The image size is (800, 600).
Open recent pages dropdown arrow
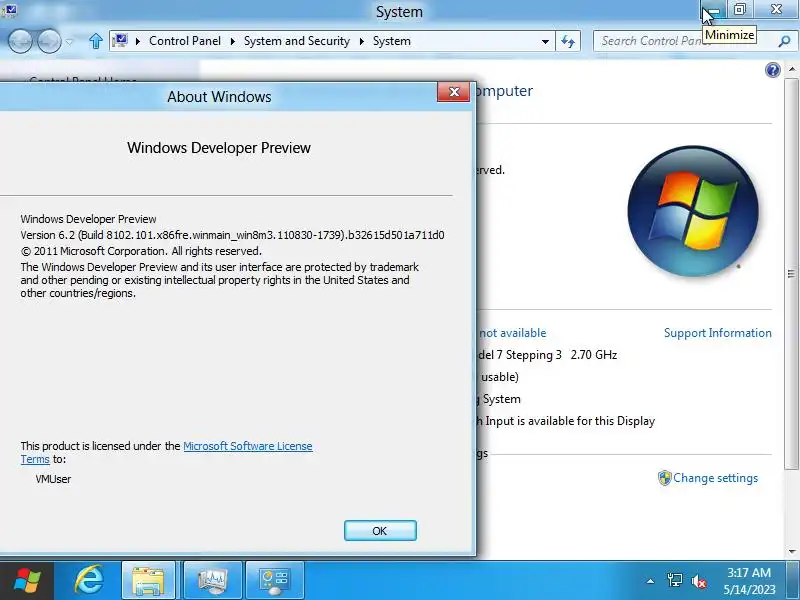coord(69,41)
